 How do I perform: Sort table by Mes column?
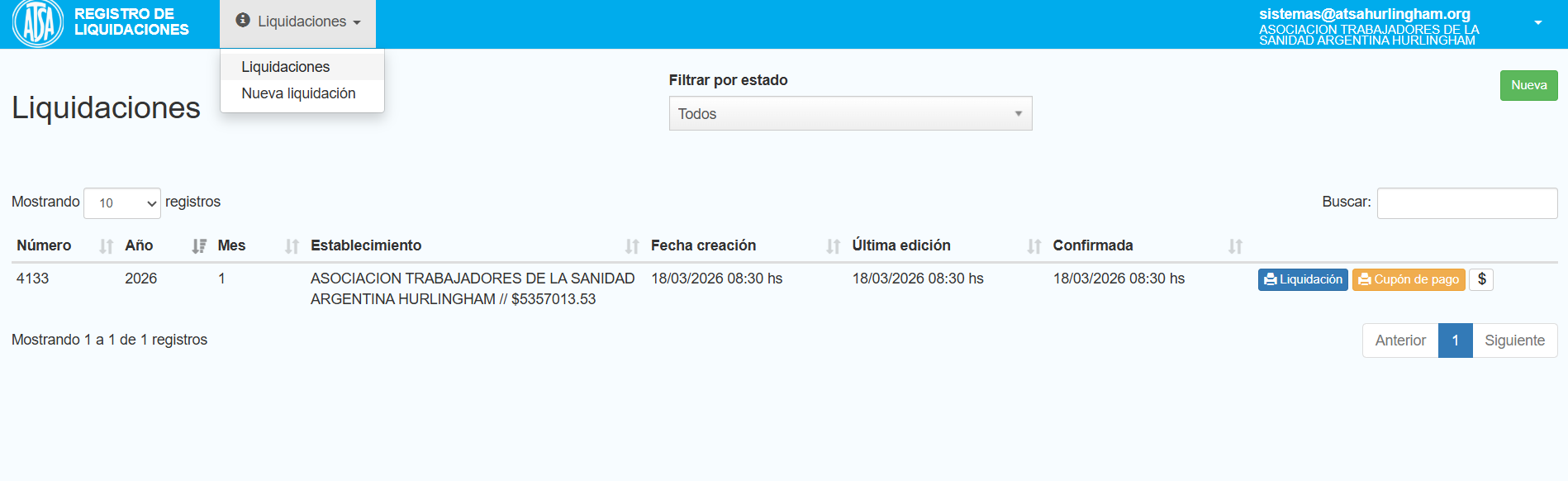[258, 245]
